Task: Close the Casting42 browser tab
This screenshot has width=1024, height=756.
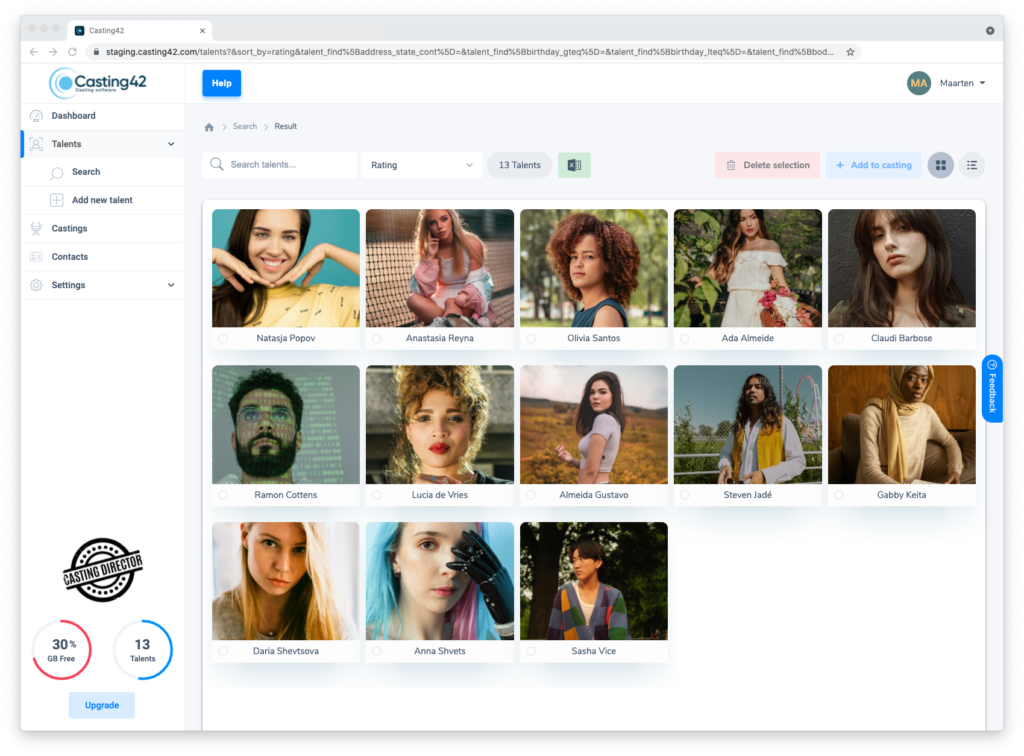Action: (x=202, y=31)
